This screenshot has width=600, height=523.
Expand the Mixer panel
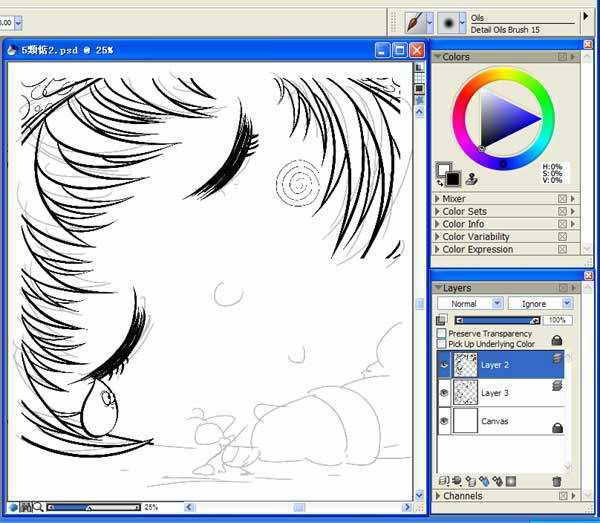[438, 199]
